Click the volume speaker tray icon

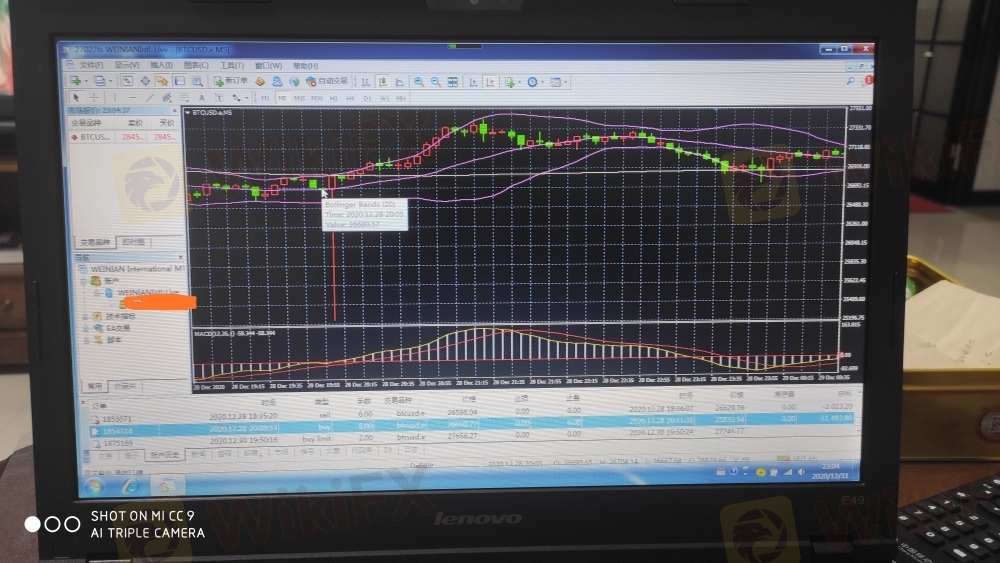[x=802, y=472]
